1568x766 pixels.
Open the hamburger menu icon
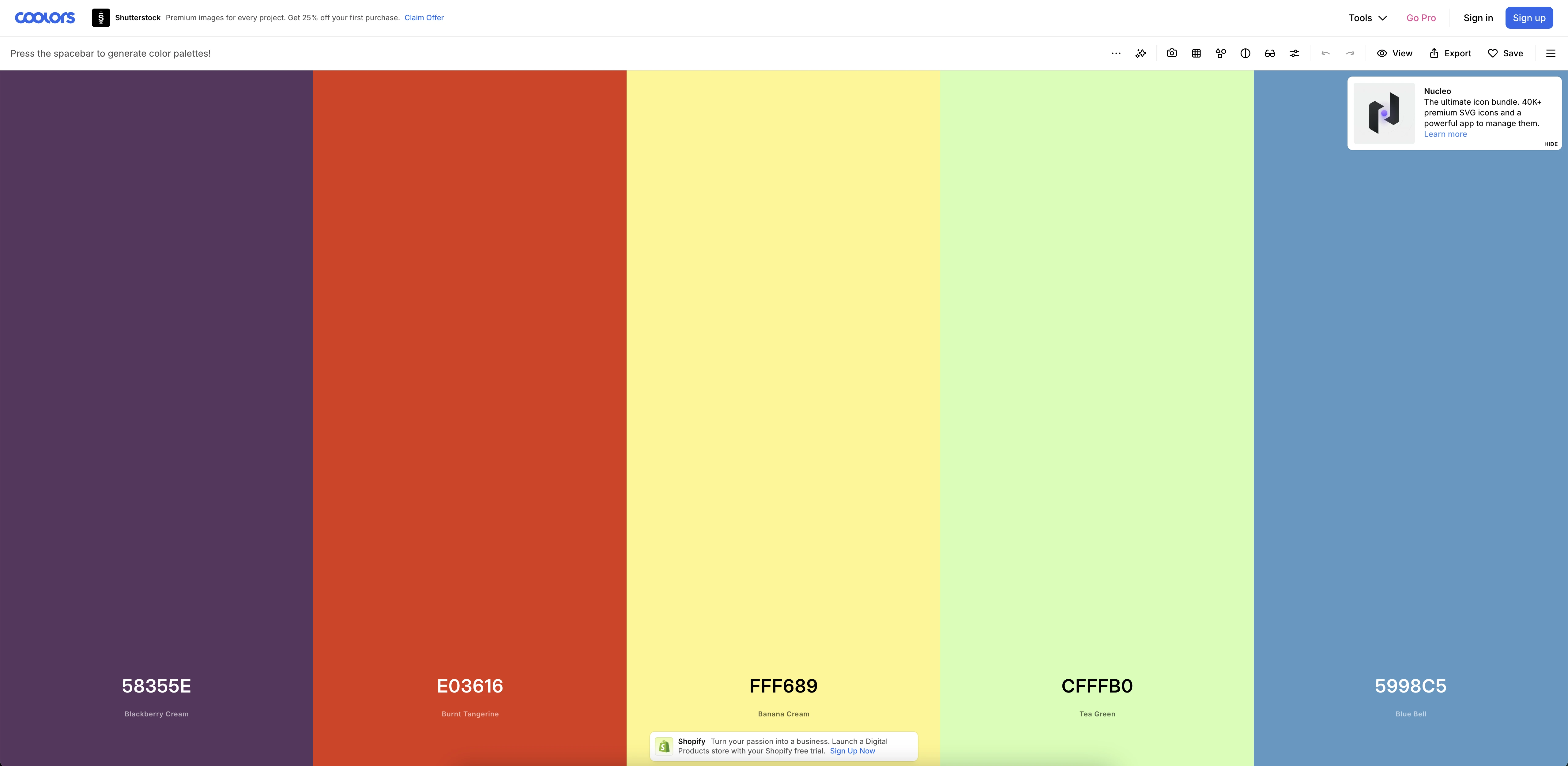coord(1551,54)
